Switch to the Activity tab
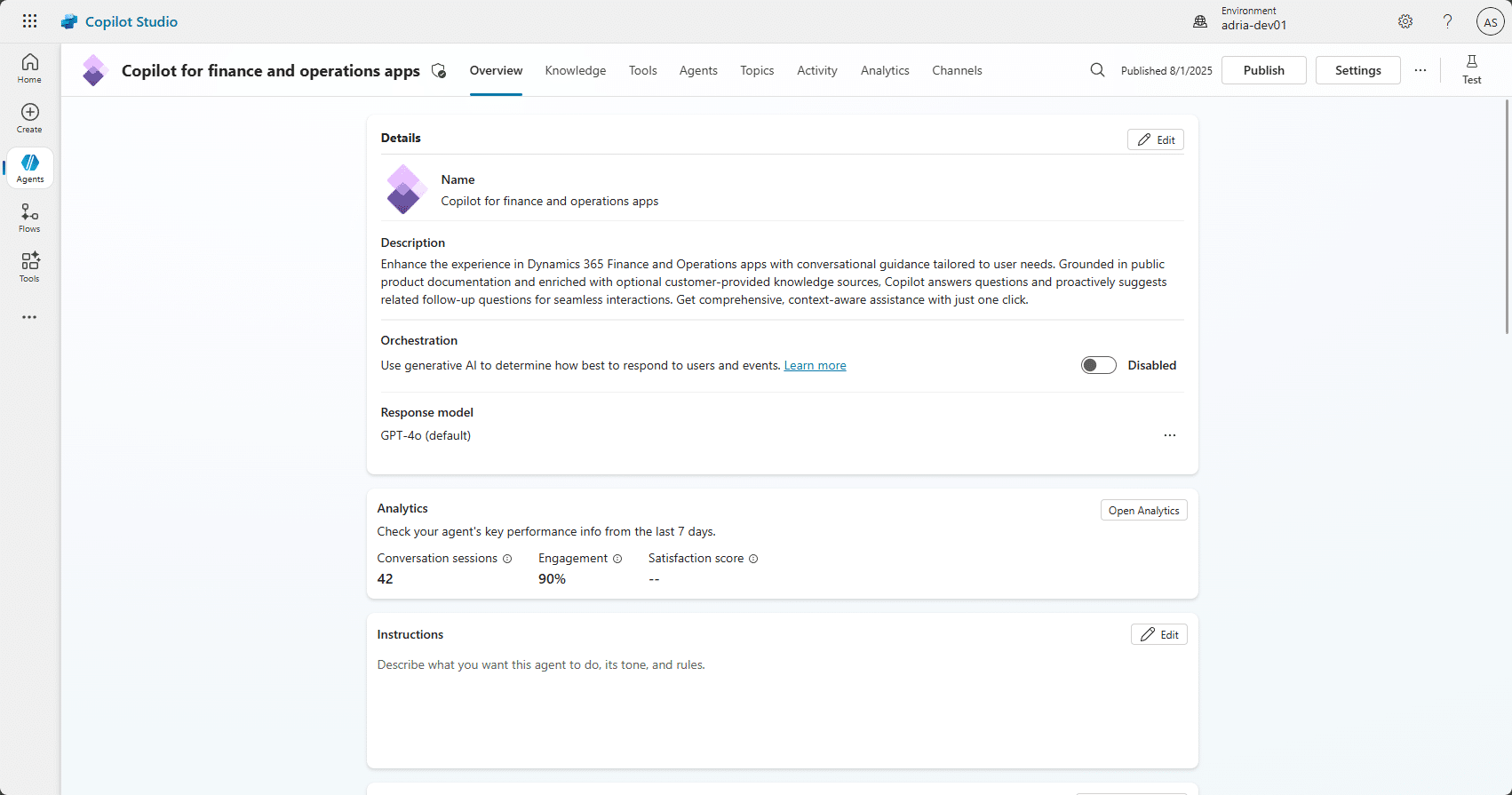The image size is (1512, 795). pyautogui.click(x=817, y=70)
